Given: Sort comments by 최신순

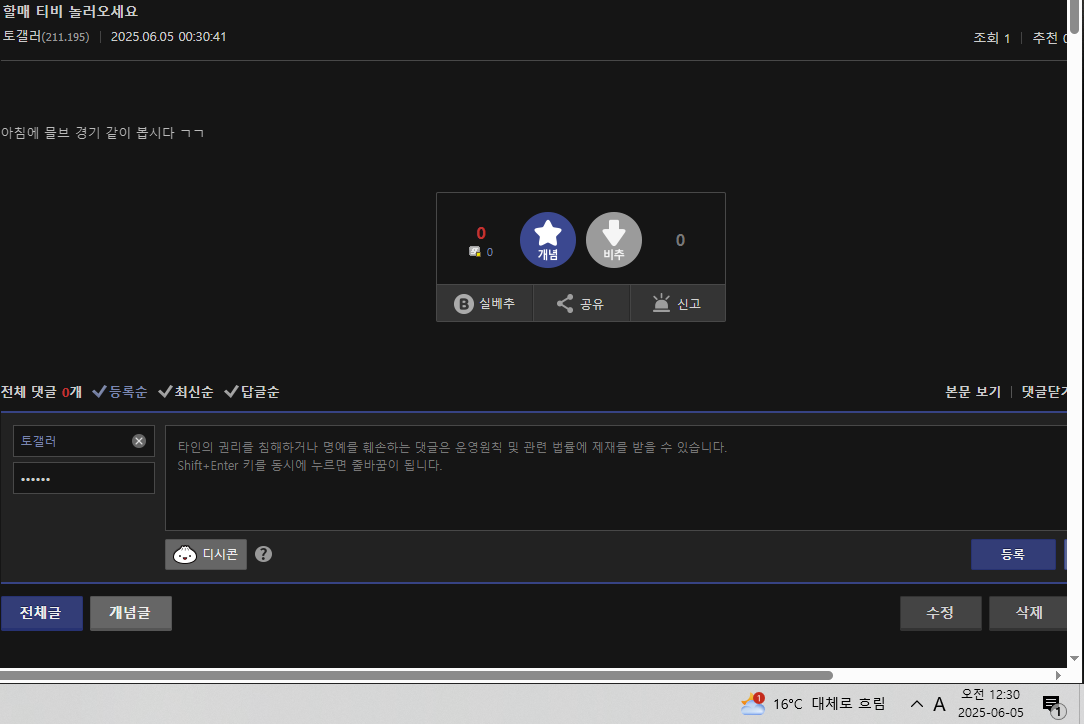Looking at the screenshot, I should pos(186,392).
